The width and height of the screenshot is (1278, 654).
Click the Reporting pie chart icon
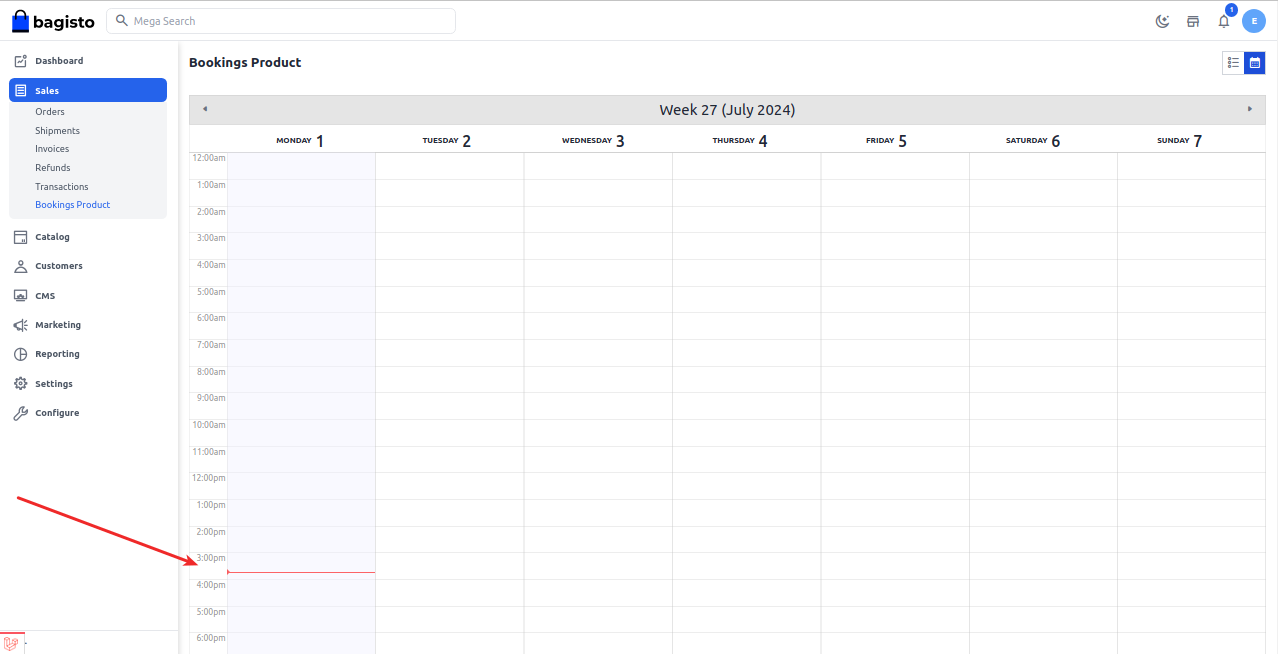tap(20, 354)
